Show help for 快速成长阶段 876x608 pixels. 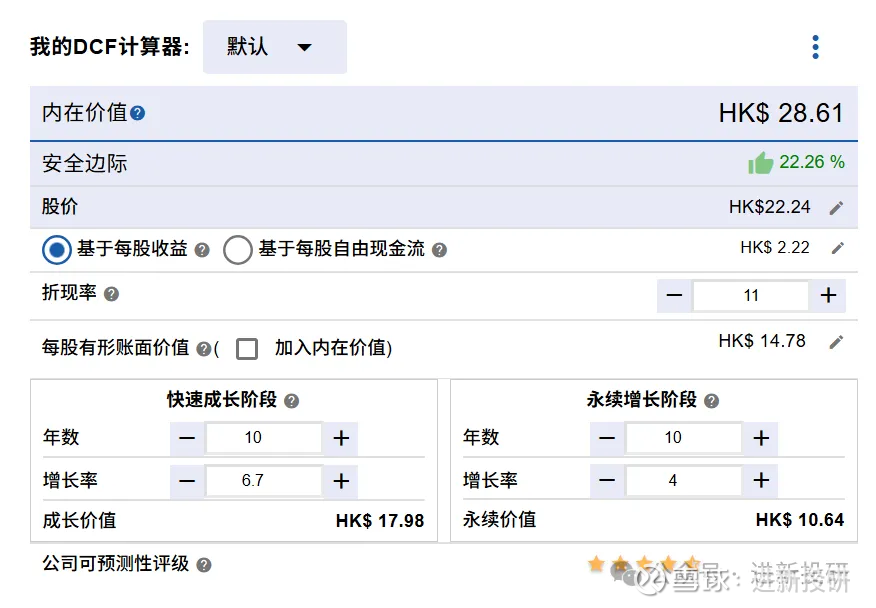point(291,401)
